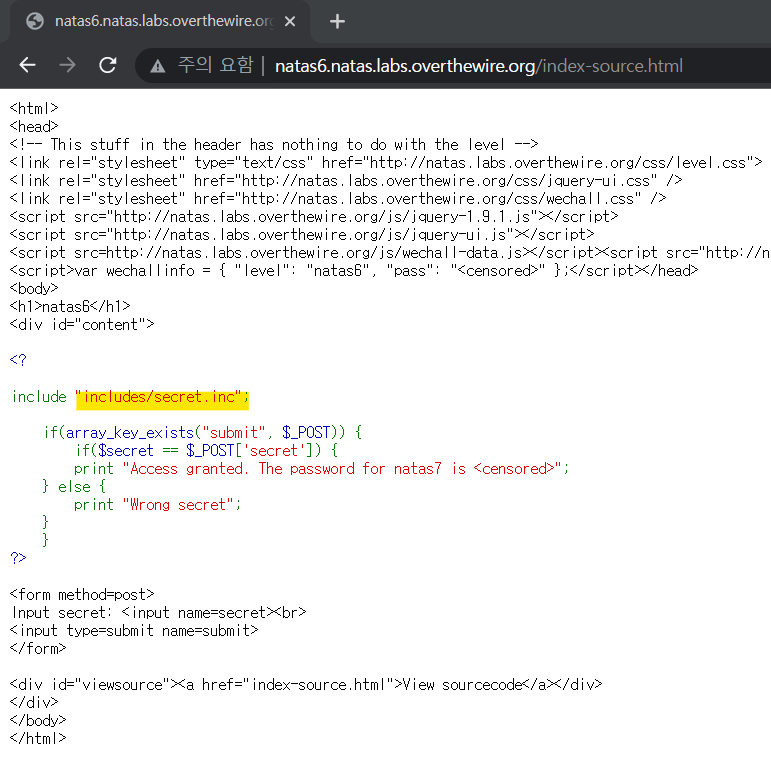Click the <html> opening tag line
Viewport: 771px width, 765px height.
pos(34,108)
